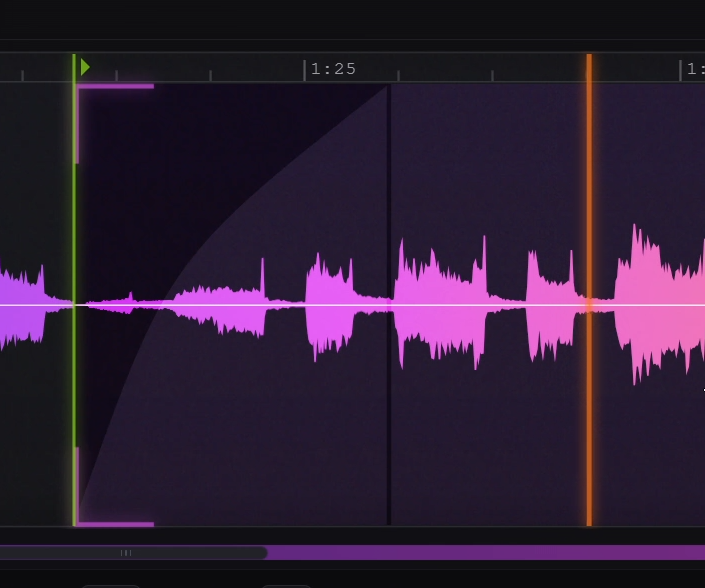705x588 pixels.
Task: Select the green region start marker line
Action: [74, 300]
